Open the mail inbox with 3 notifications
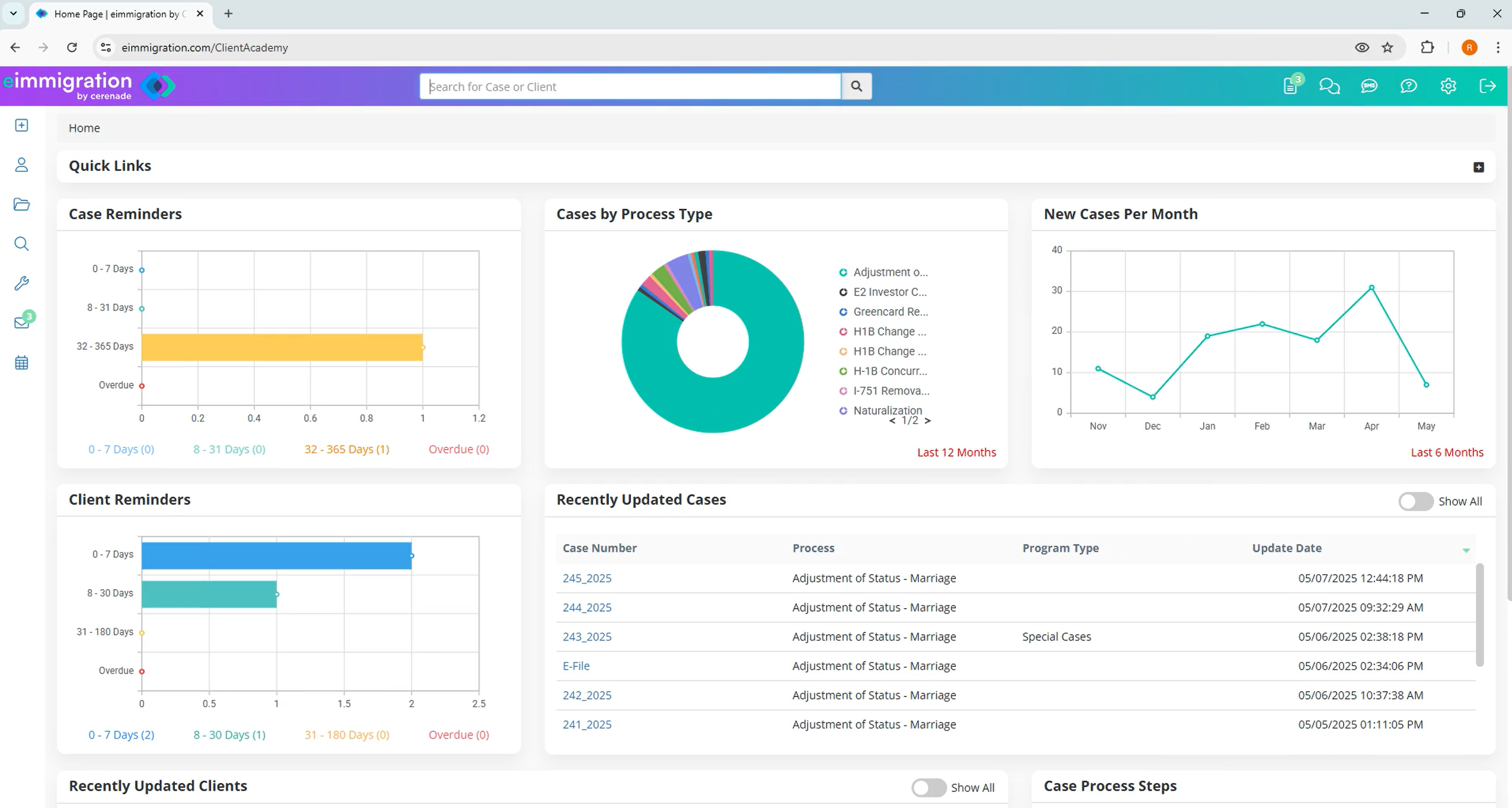 (22, 322)
